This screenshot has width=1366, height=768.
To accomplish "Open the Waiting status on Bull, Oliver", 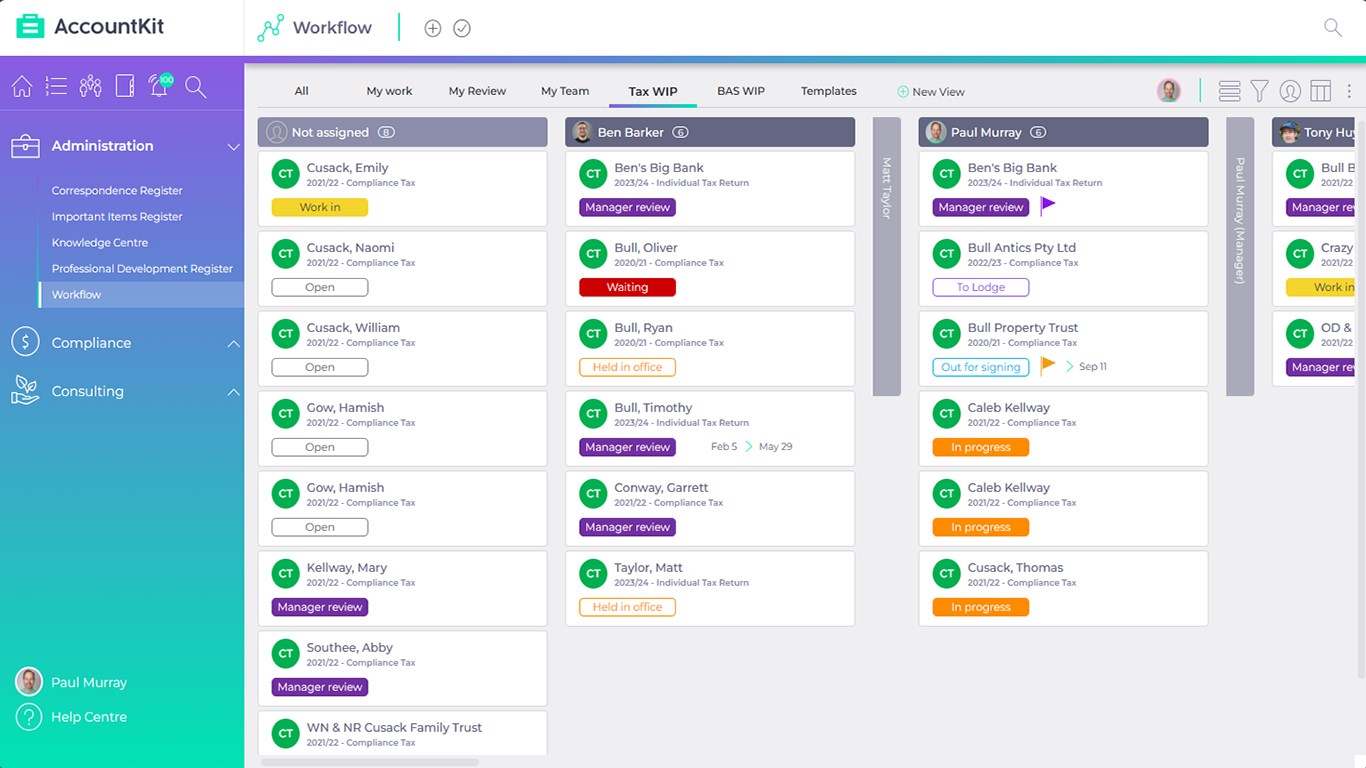I will (x=627, y=287).
